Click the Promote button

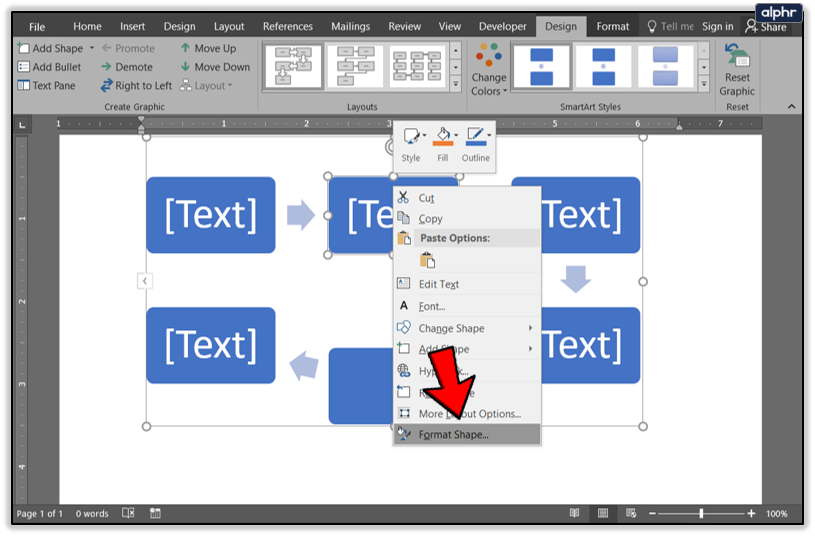tap(128, 48)
